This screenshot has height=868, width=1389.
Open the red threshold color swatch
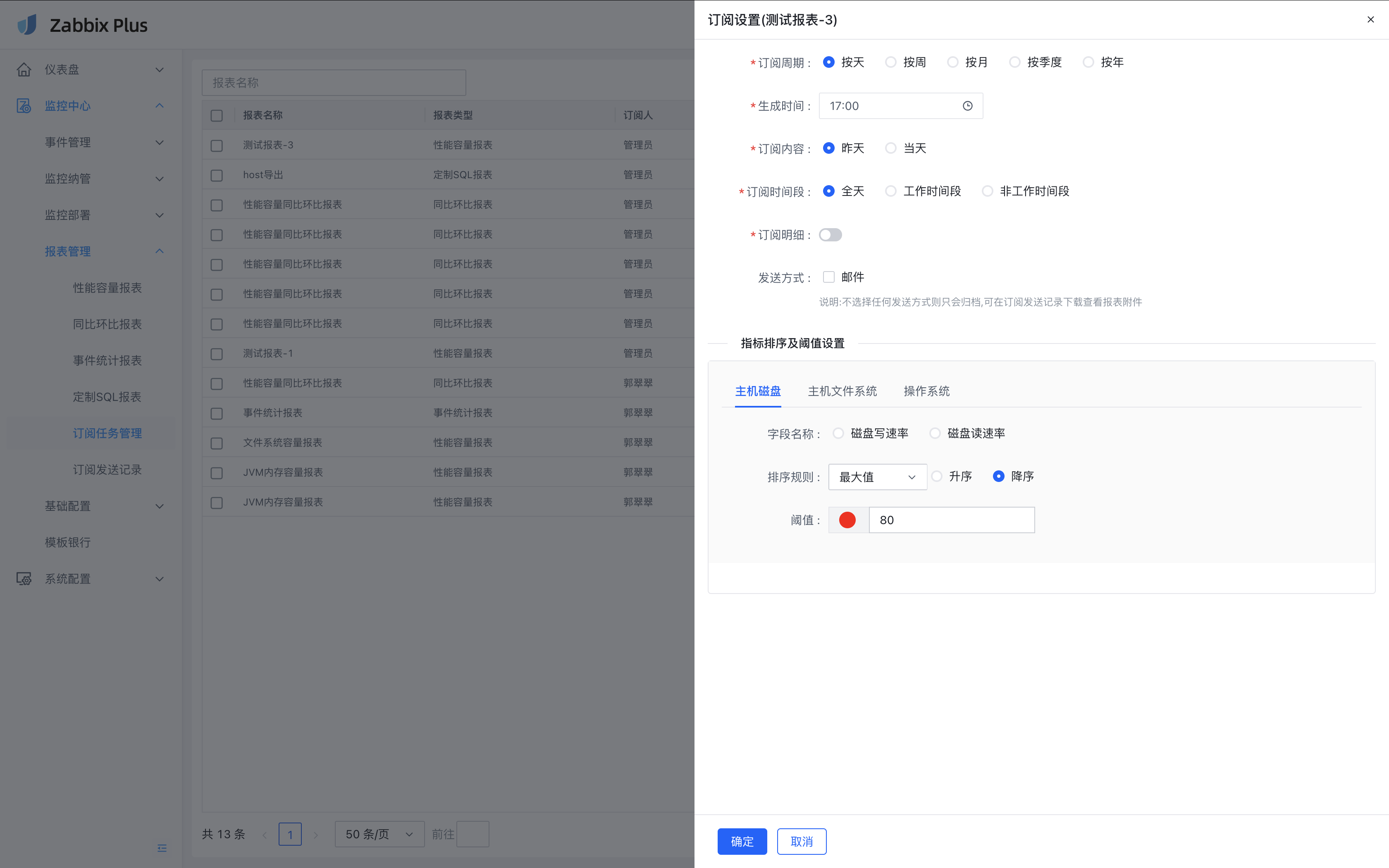pos(848,520)
